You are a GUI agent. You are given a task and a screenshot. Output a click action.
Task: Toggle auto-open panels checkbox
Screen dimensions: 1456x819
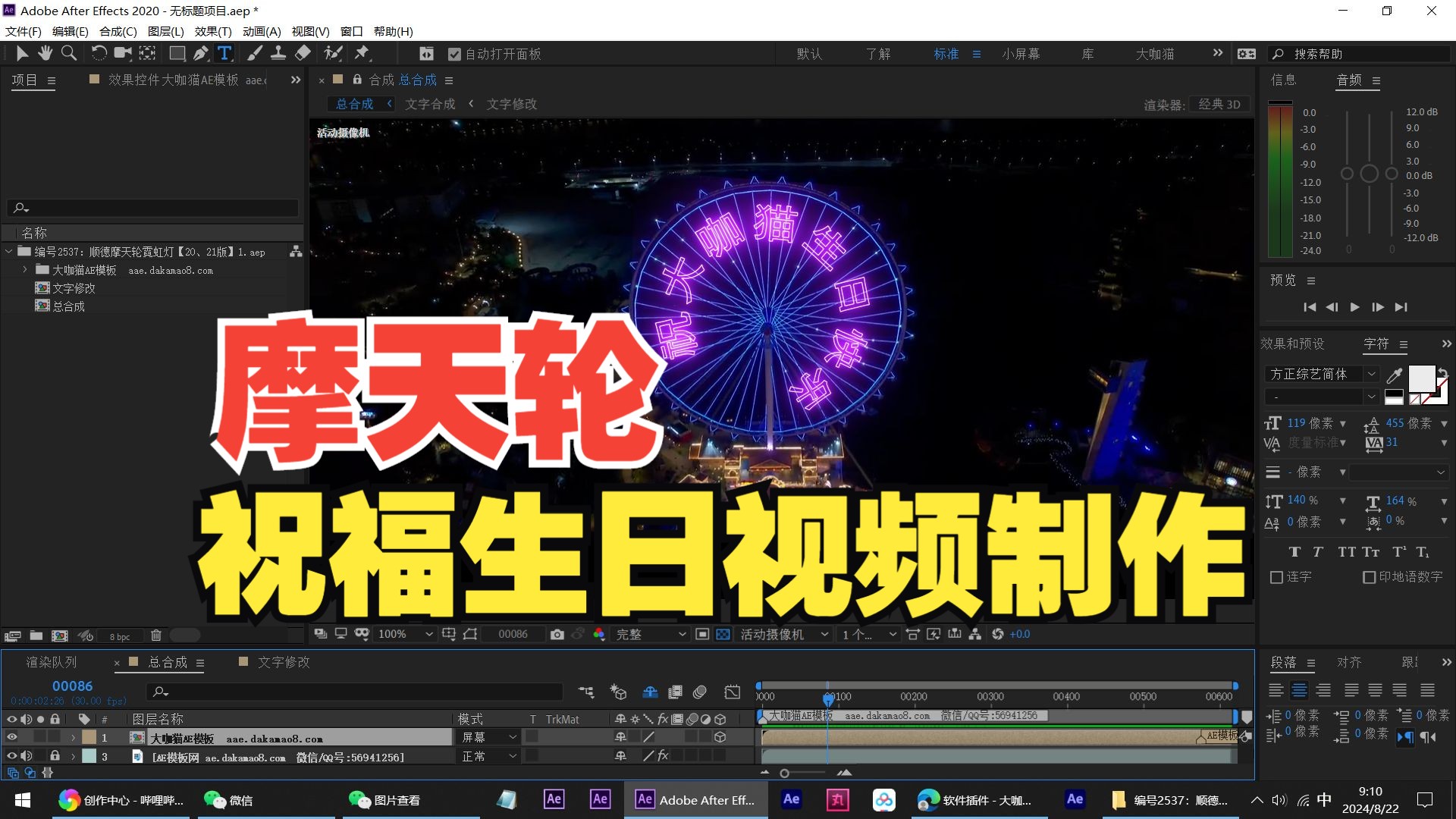(x=454, y=54)
